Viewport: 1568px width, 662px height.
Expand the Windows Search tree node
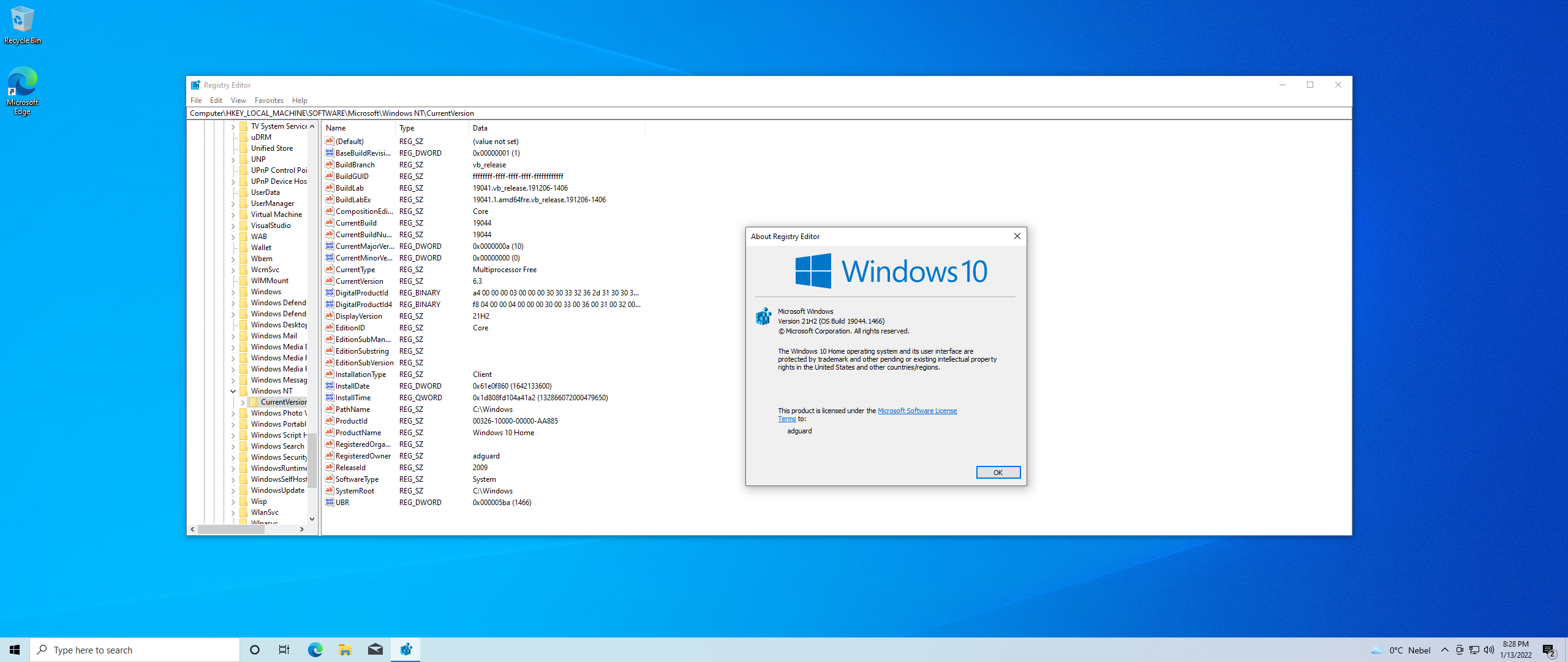click(x=233, y=446)
